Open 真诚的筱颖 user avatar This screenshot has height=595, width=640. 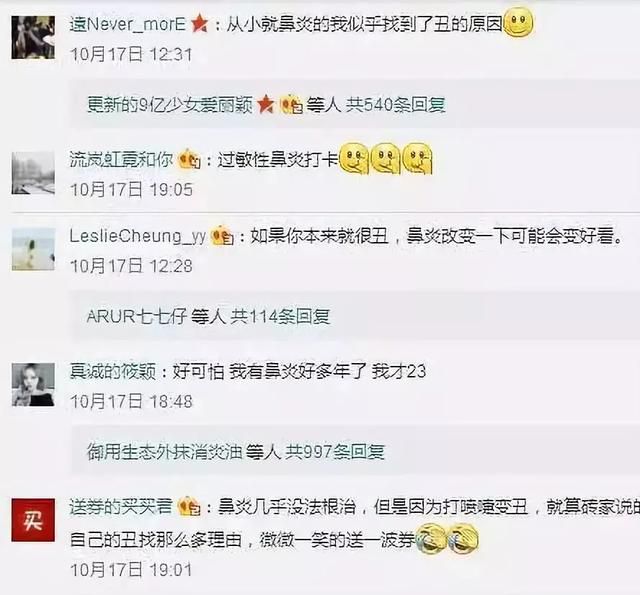(33, 384)
